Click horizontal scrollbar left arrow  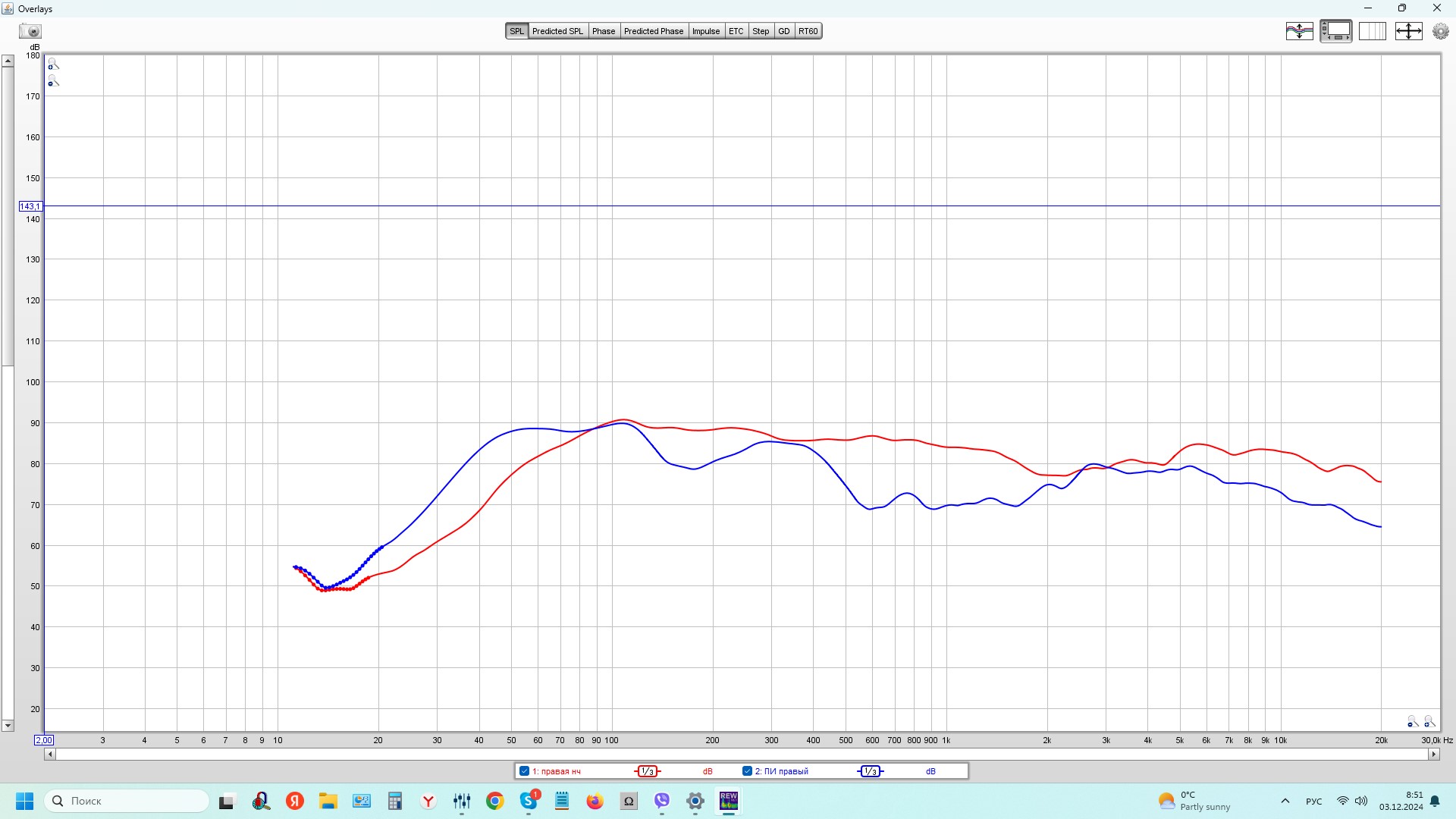pos(49,755)
